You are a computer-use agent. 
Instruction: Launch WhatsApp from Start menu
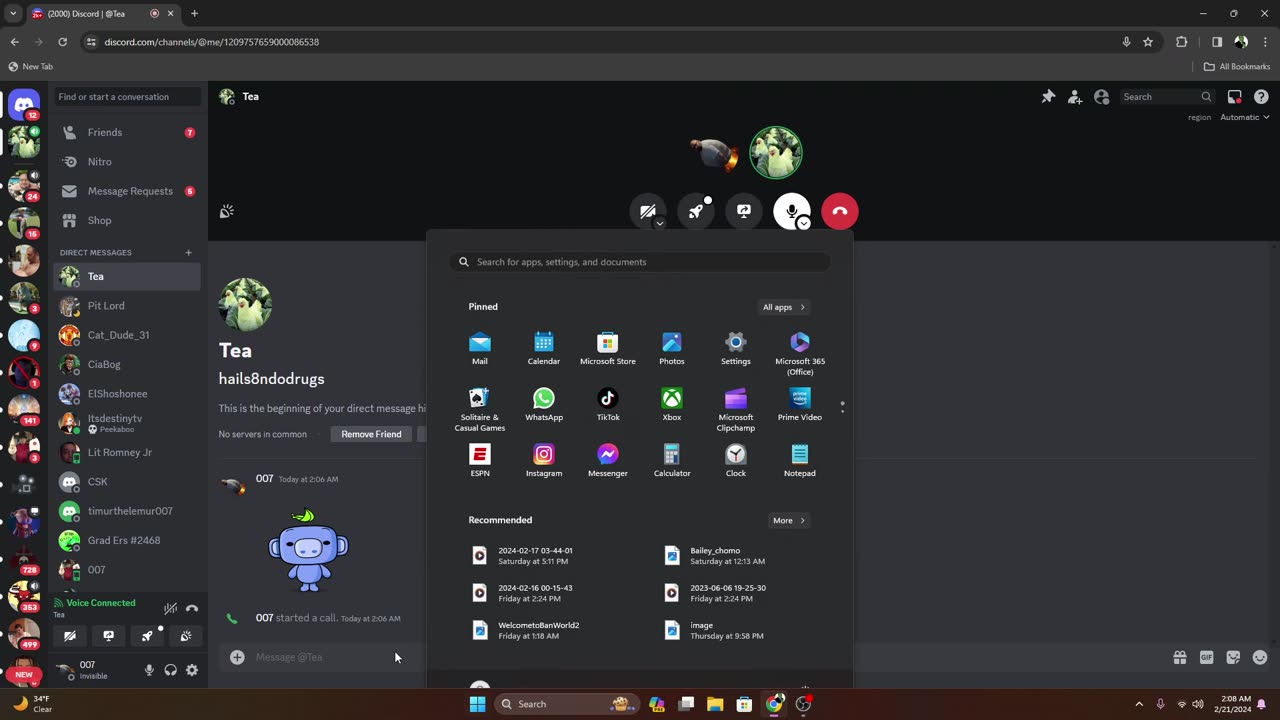[x=544, y=405]
